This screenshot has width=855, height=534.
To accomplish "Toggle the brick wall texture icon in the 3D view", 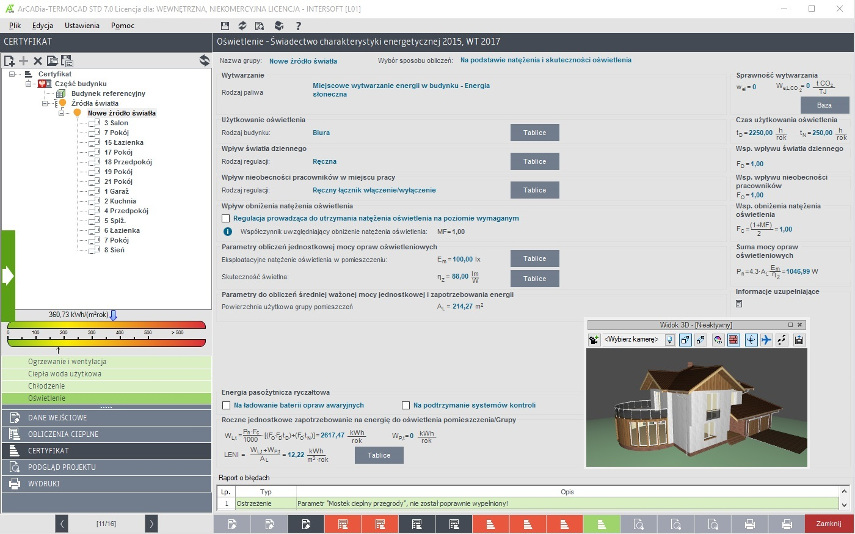I will click(733, 340).
